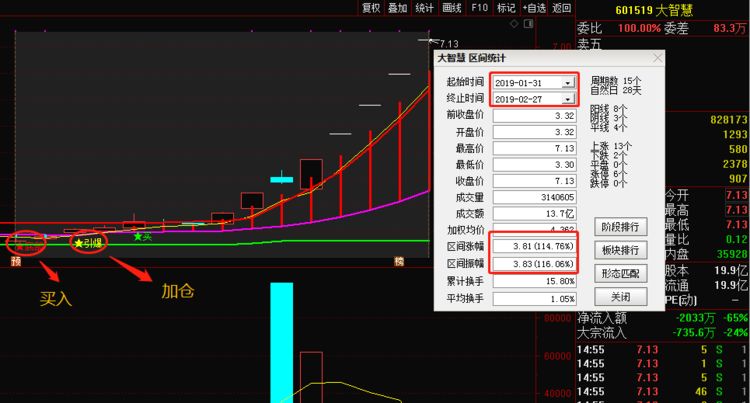Toggle the side panel icon above chart
This screenshot has width=750, height=403.
[x=529, y=23]
